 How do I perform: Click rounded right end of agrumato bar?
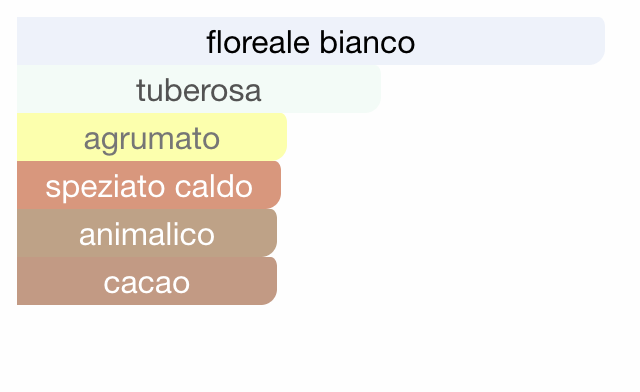click(278, 137)
